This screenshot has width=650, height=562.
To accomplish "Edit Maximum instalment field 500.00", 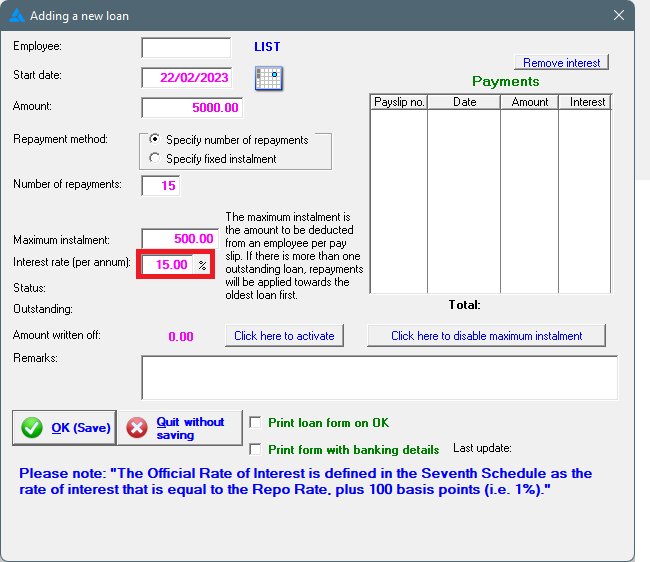I will coord(180,239).
